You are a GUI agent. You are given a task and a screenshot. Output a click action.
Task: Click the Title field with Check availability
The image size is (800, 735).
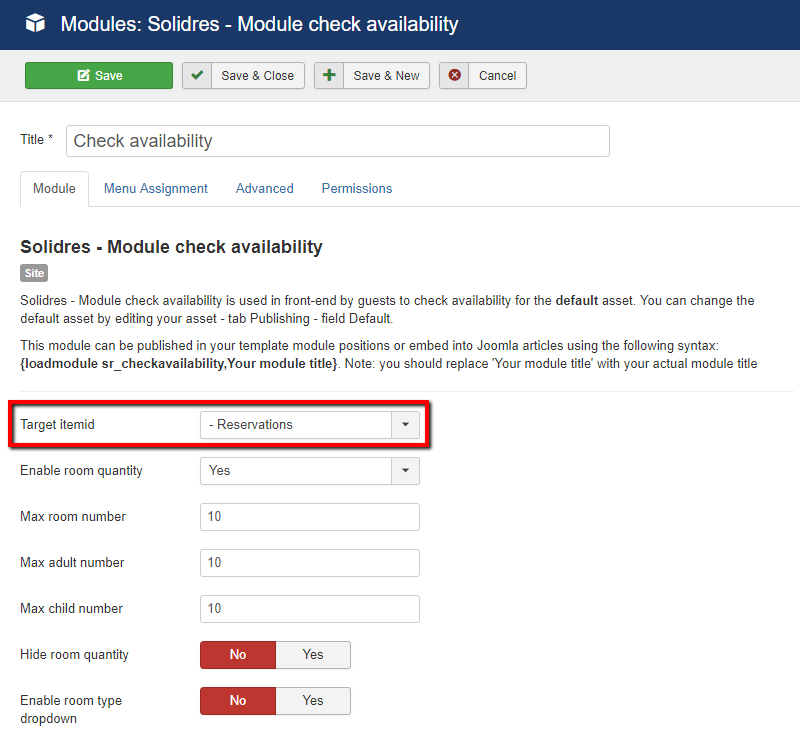point(337,141)
